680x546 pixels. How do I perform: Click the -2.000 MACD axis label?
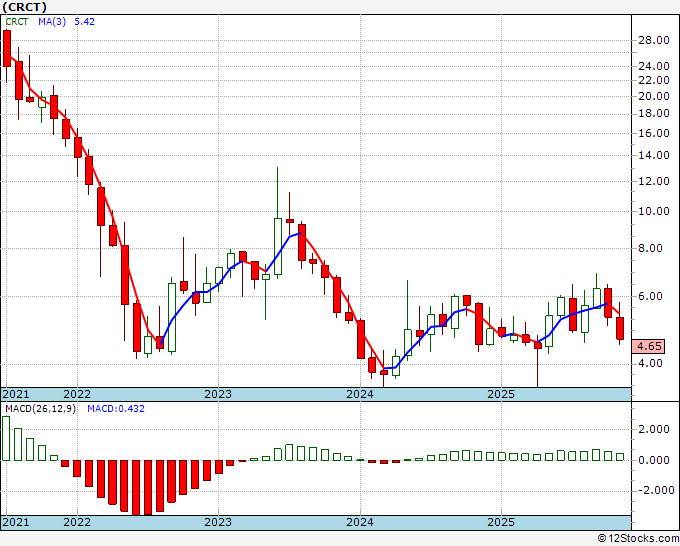(653, 490)
